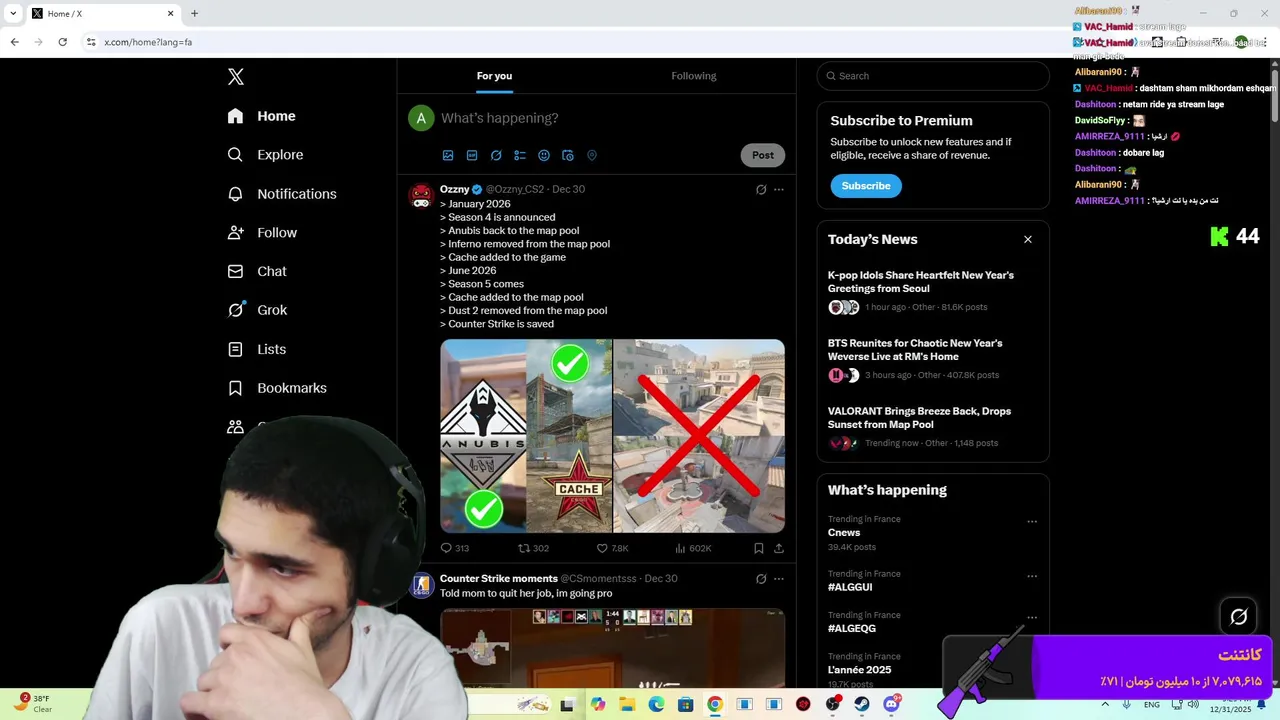Screen dimensions: 1280x720
Task: Go back in the browser
Action: tap(14, 42)
